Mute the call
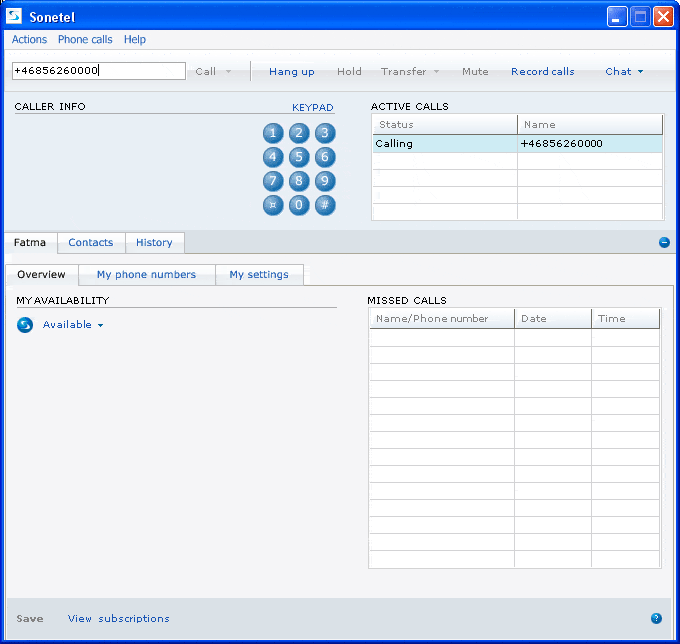Image resolution: width=680 pixels, height=644 pixels. [475, 72]
